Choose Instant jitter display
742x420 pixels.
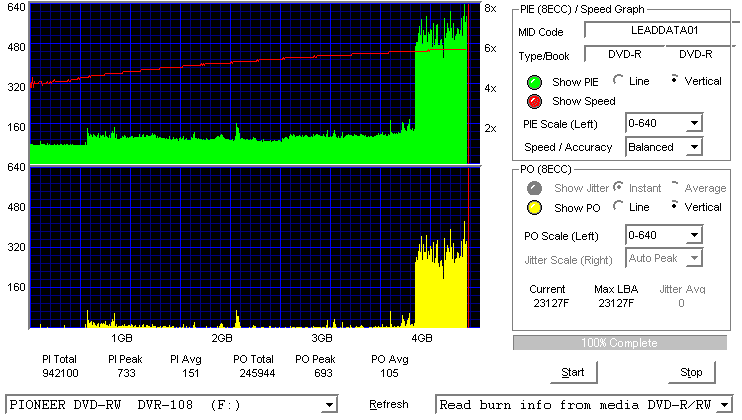618,187
